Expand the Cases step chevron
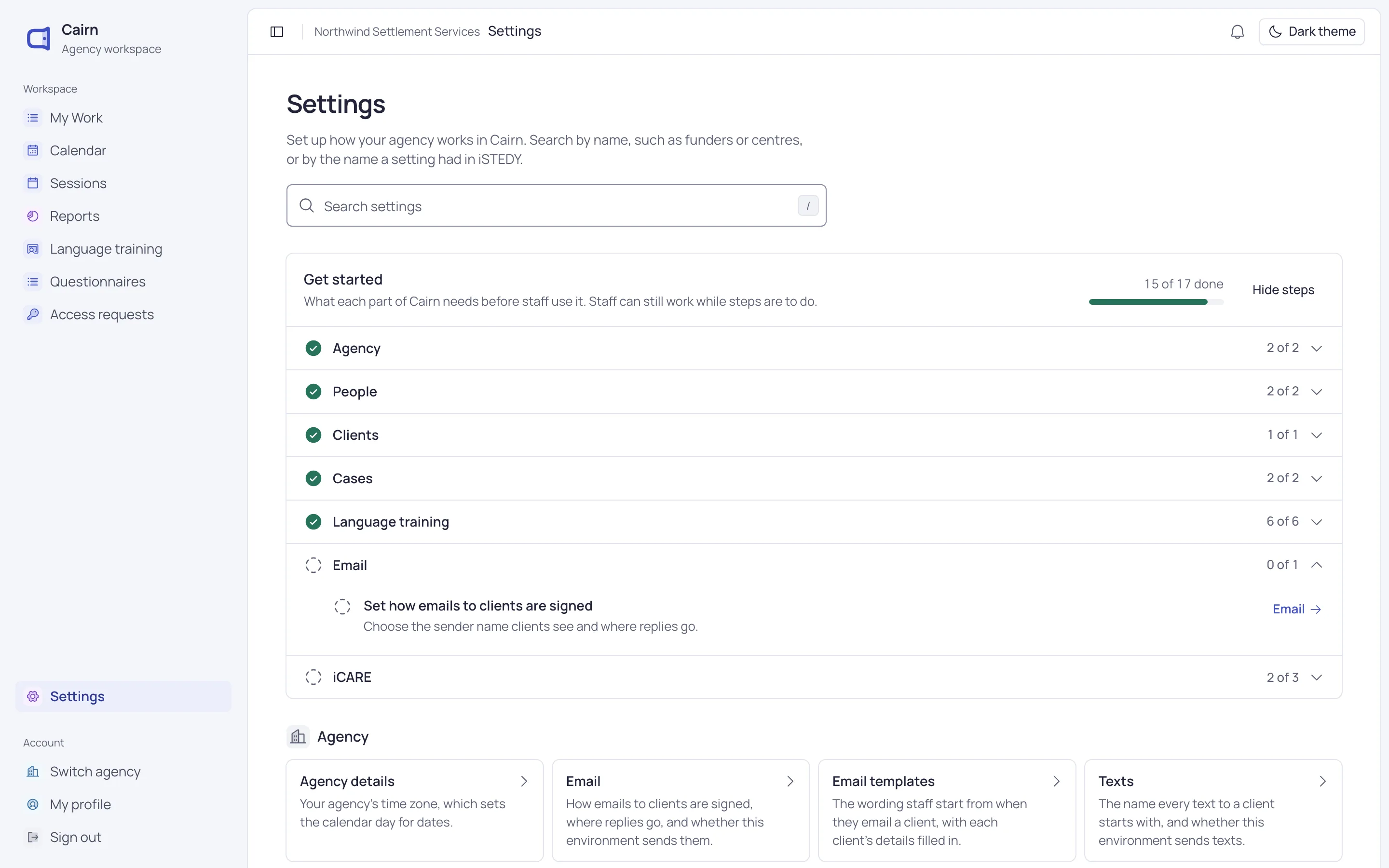Screen dimensions: 1389x868 tap(1317, 478)
